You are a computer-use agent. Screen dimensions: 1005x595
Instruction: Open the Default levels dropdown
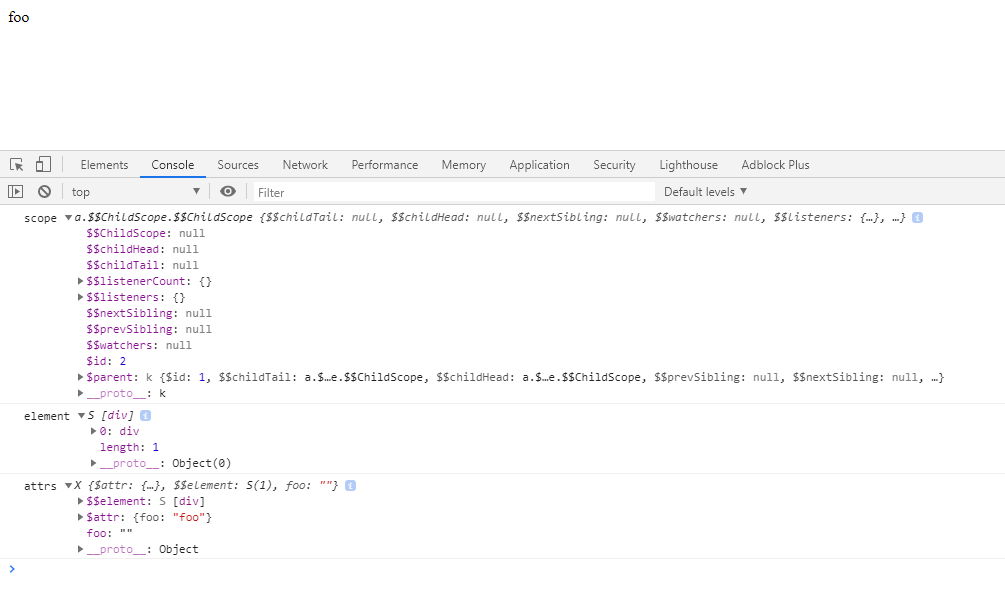705,192
